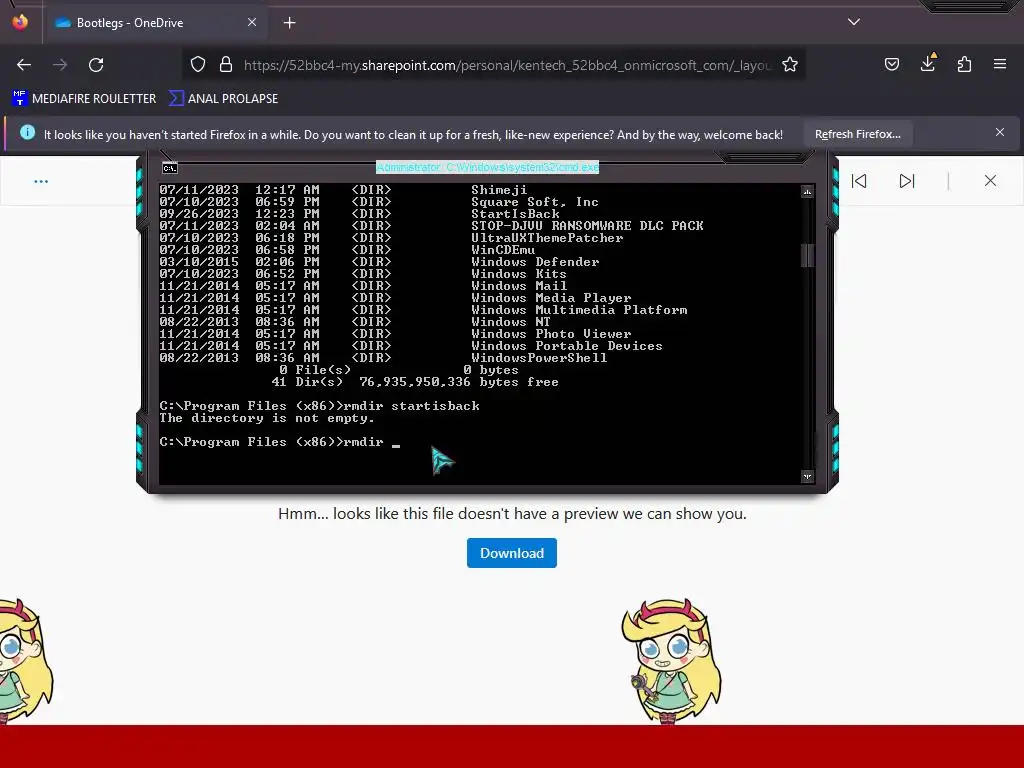
Task: Click the Star Butterfly shimeji holding a wand
Action: (671, 662)
